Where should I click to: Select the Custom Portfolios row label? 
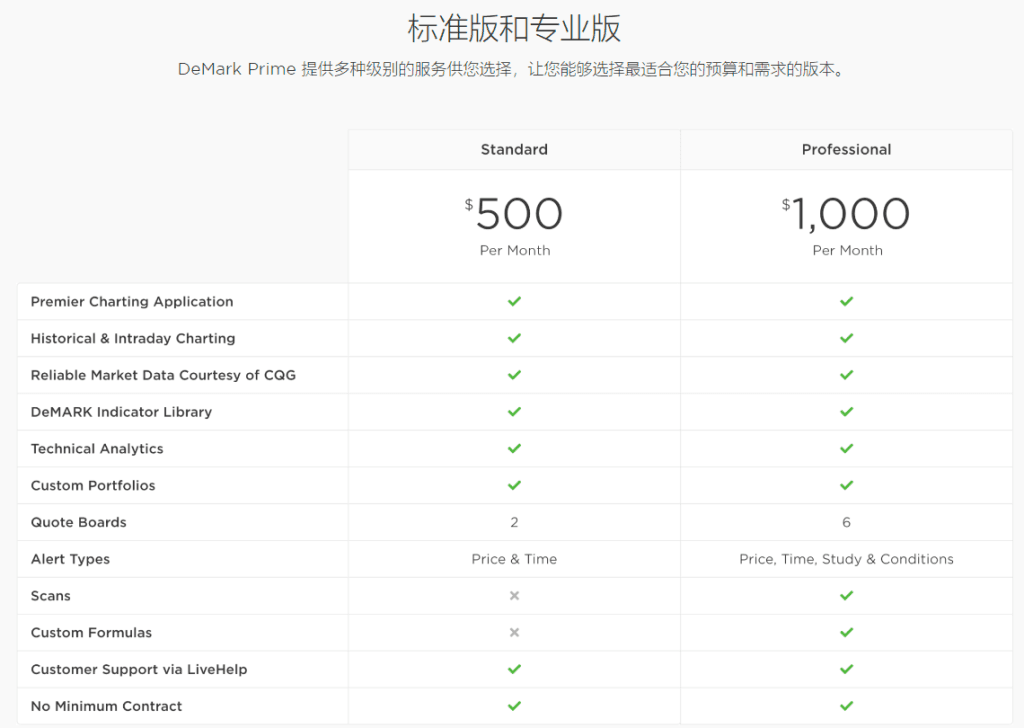(x=93, y=485)
